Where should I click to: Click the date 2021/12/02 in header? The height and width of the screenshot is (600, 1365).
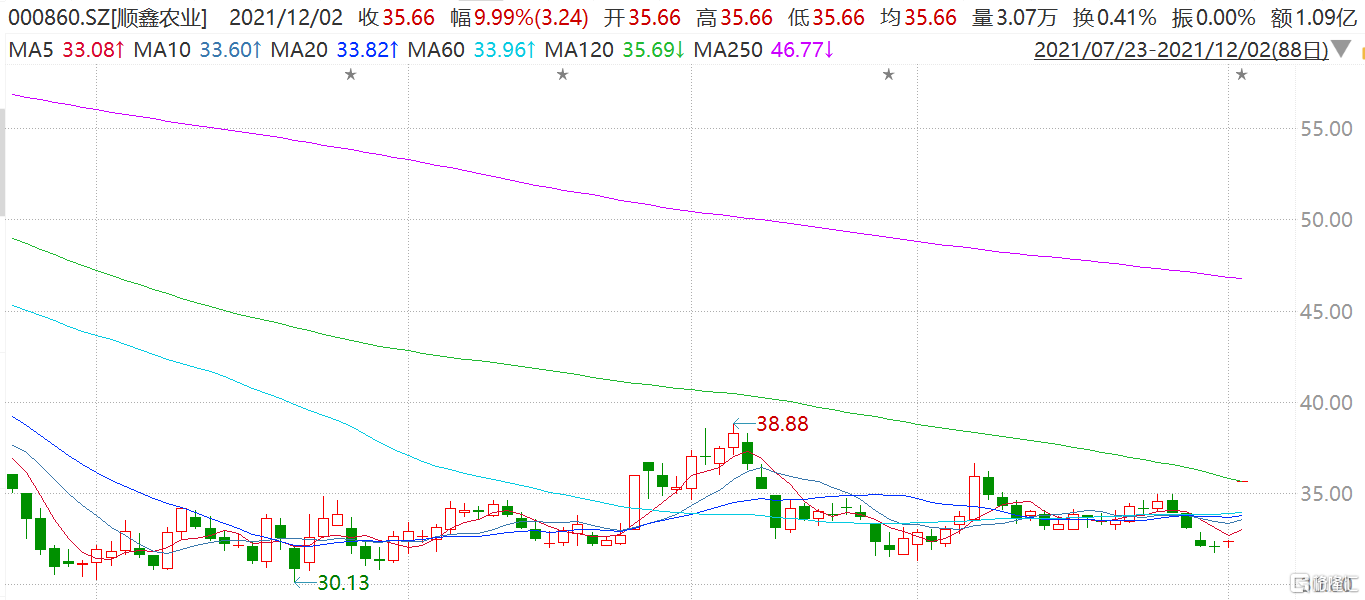[x=285, y=17]
